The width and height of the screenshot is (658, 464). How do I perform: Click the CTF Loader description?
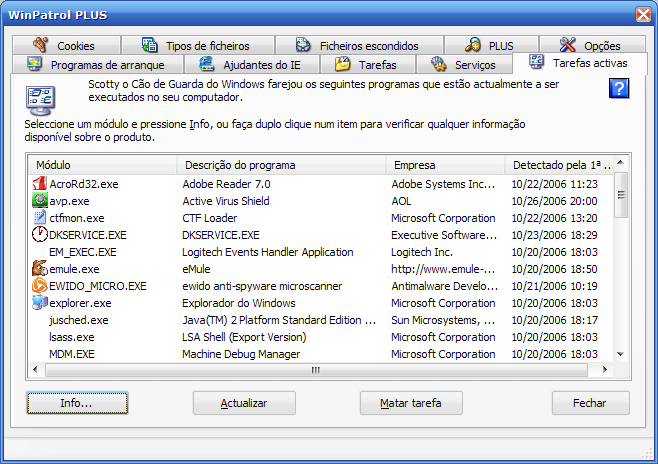pyautogui.click(x=209, y=218)
